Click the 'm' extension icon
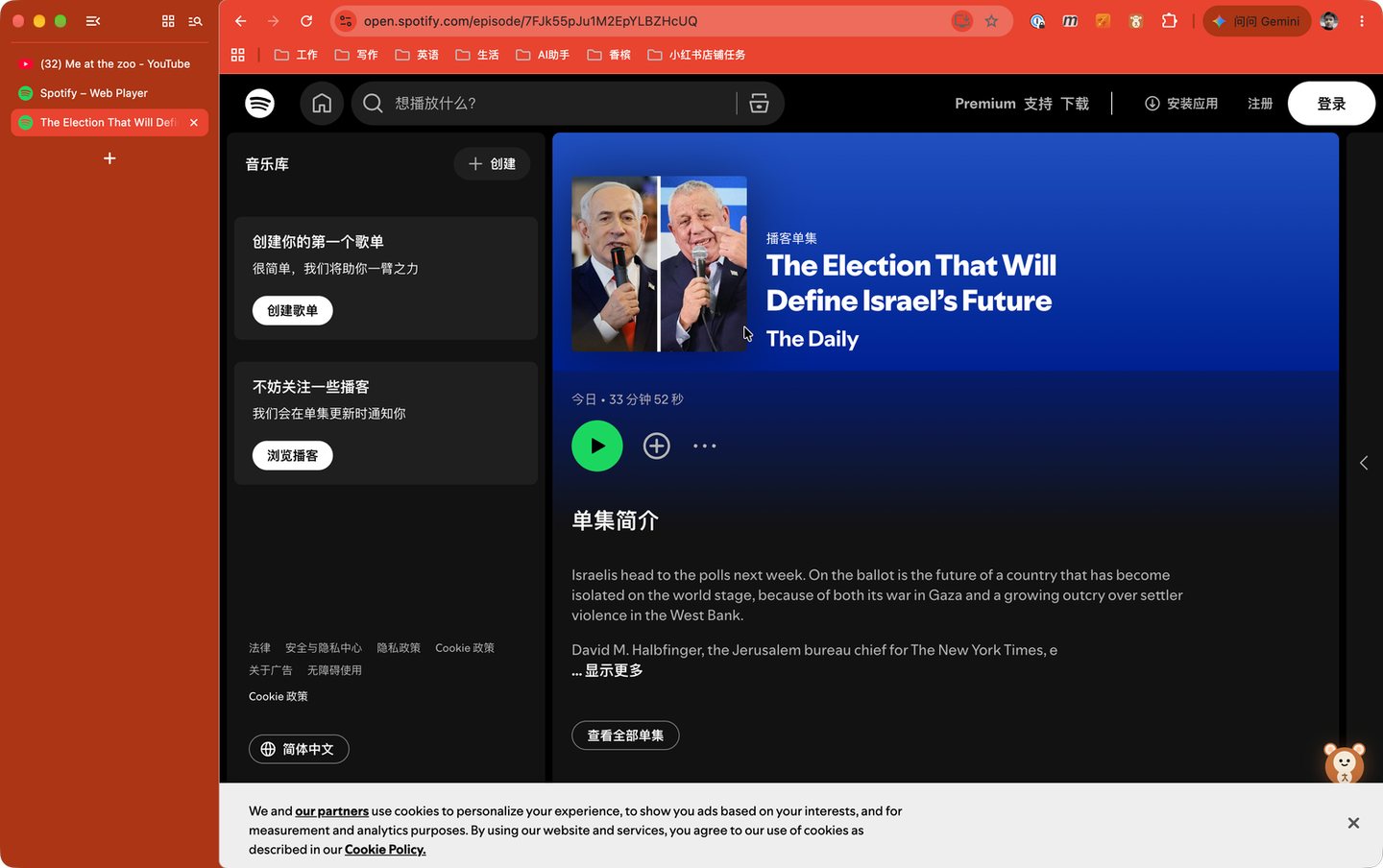The width and height of the screenshot is (1383, 868). 1070,21
